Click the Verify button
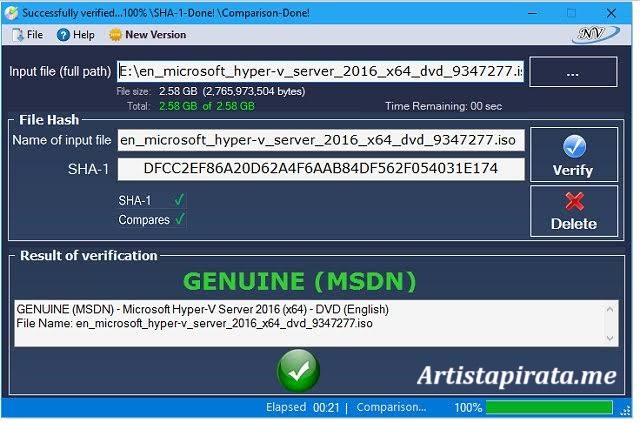The height and width of the screenshot is (423, 640). point(574,154)
